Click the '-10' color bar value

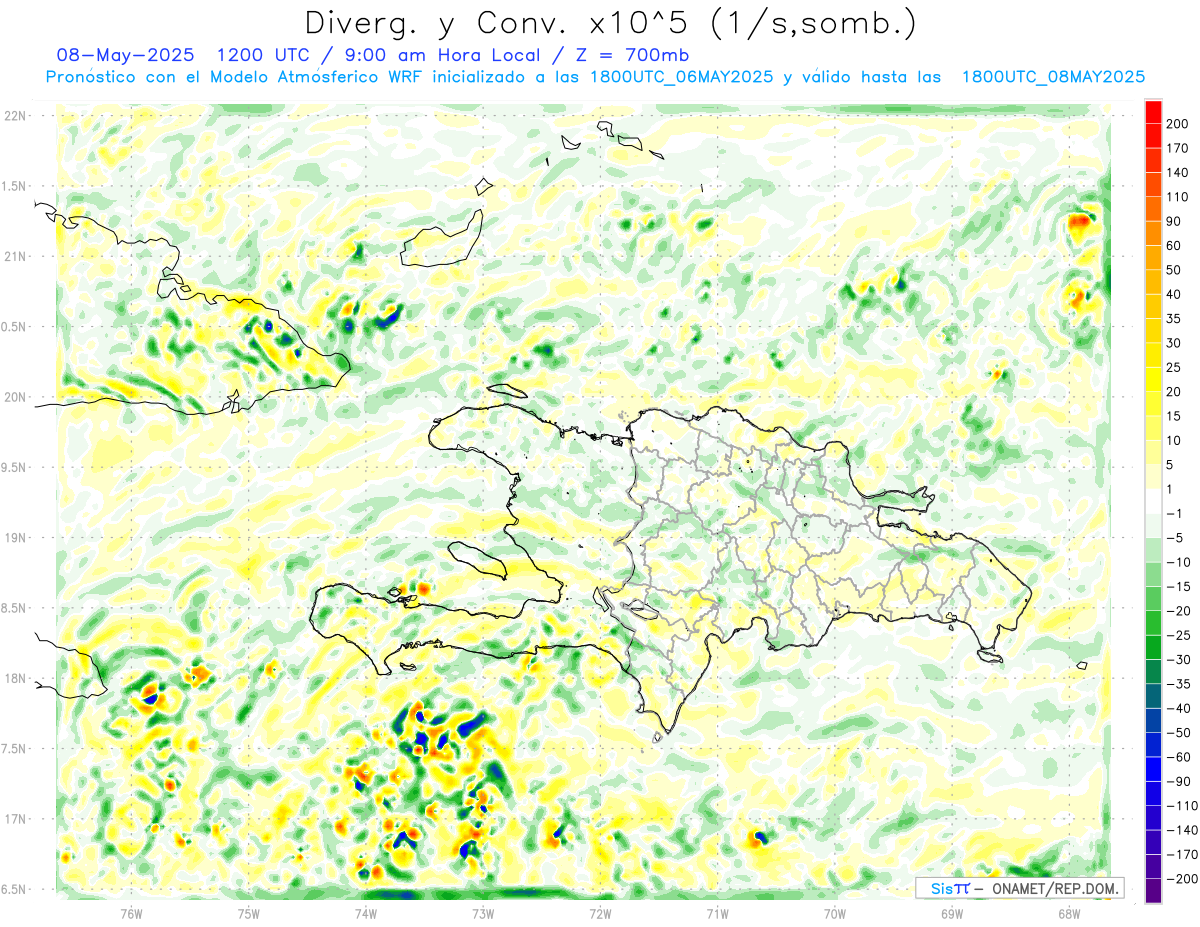(1177, 562)
